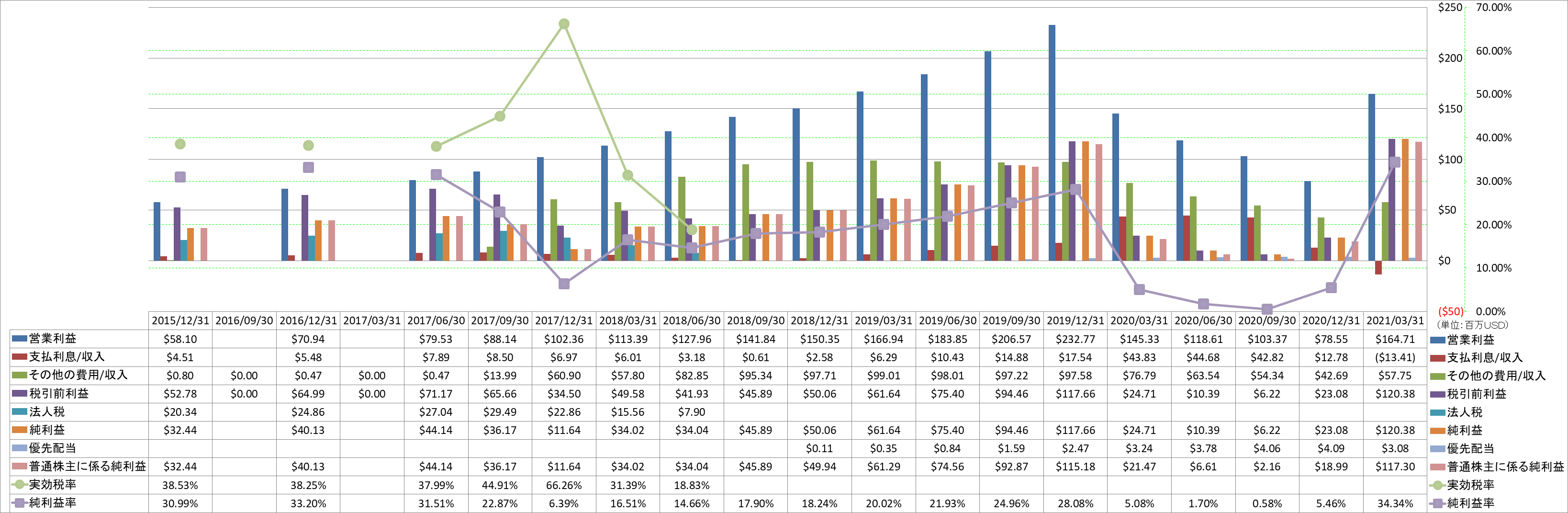
Task: Click the $58.10 operating income cell
Action: point(180,339)
